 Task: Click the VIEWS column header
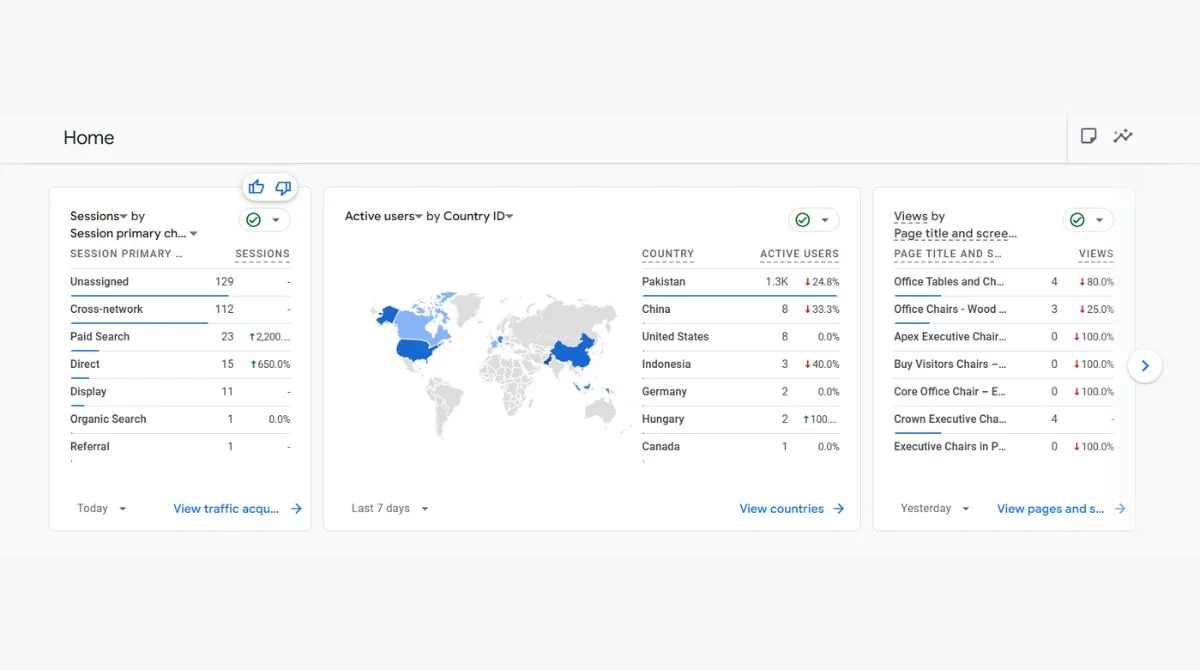[x=1096, y=254]
